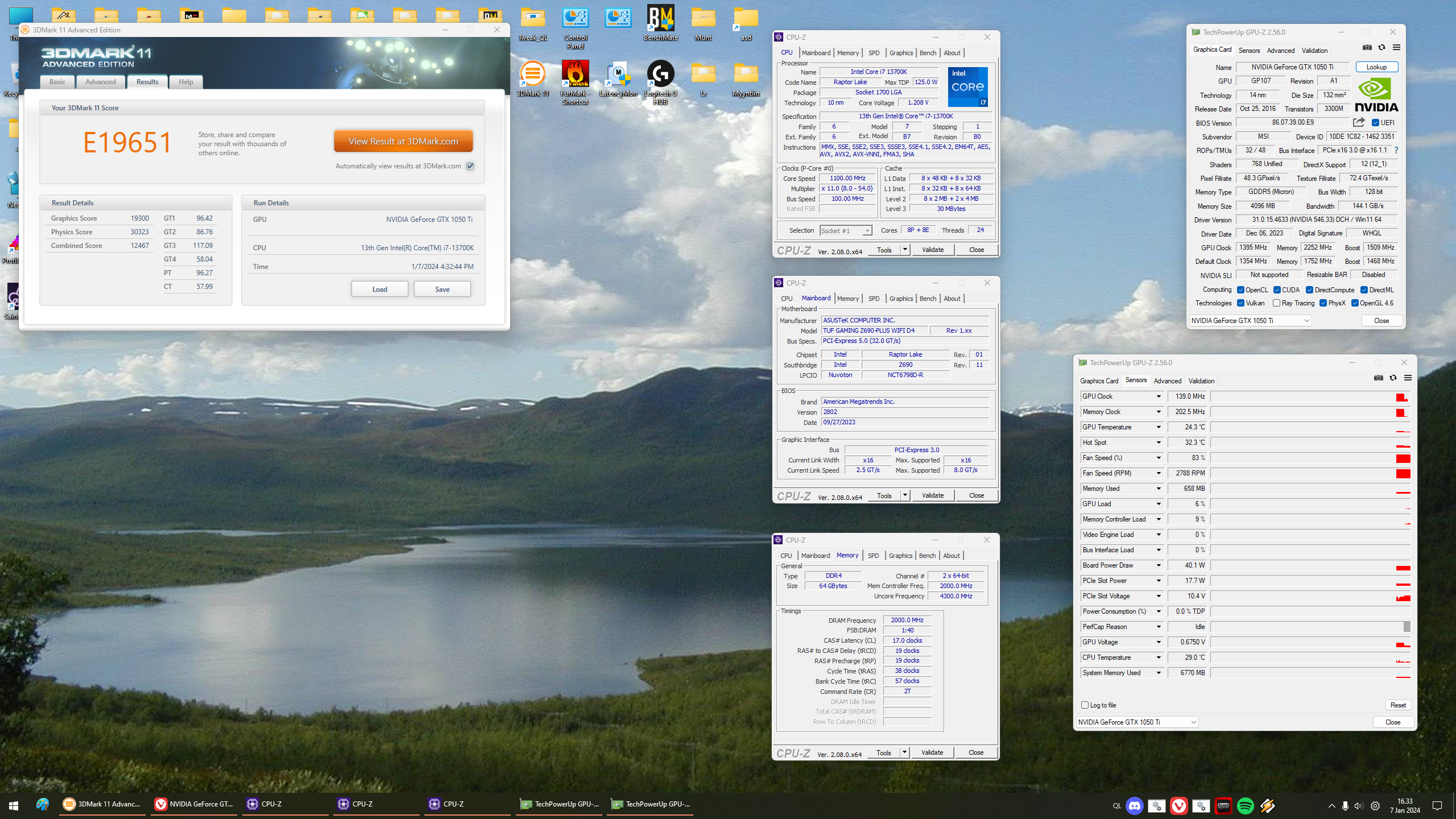The image size is (1456, 819).
Task: Open the Myyntiin folder on desktop
Action: click(x=746, y=78)
